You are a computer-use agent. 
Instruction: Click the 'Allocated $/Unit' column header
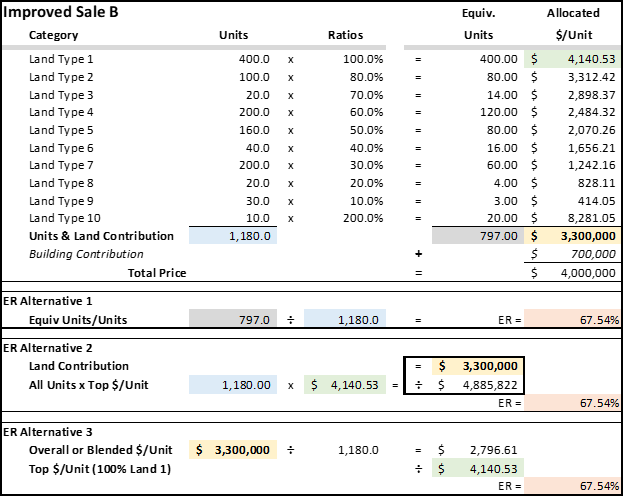tap(573, 25)
